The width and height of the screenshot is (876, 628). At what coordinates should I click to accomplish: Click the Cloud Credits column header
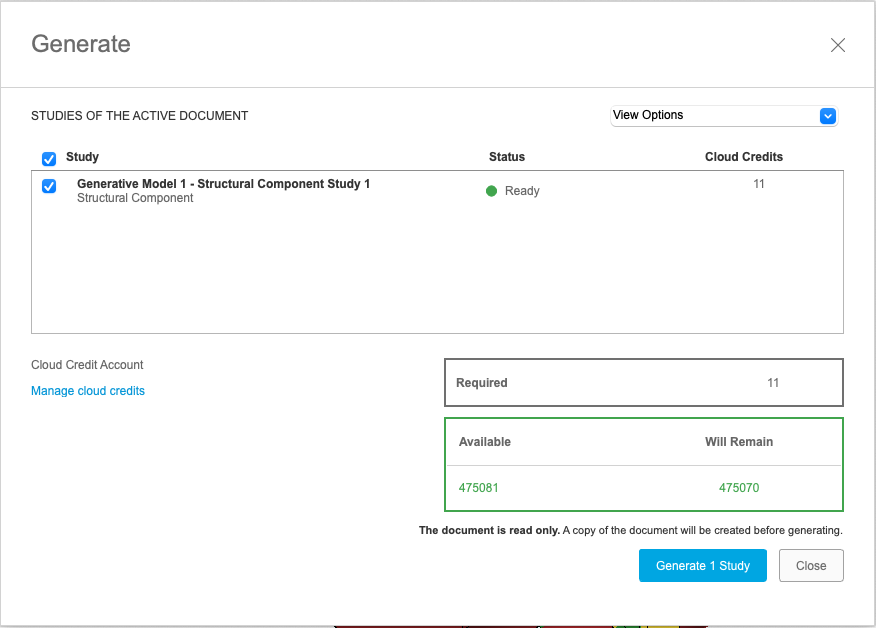743,157
